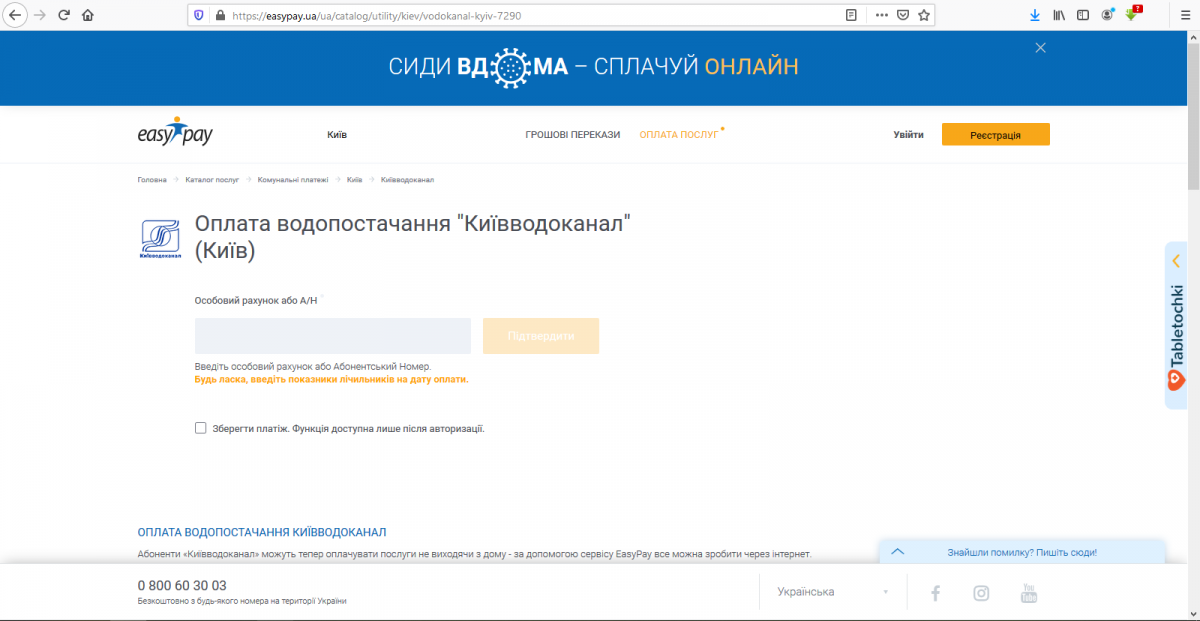Viewport: 1200px width, 621px height.
Task: Click the Київводоканал company logo
Action: (160, 239)
